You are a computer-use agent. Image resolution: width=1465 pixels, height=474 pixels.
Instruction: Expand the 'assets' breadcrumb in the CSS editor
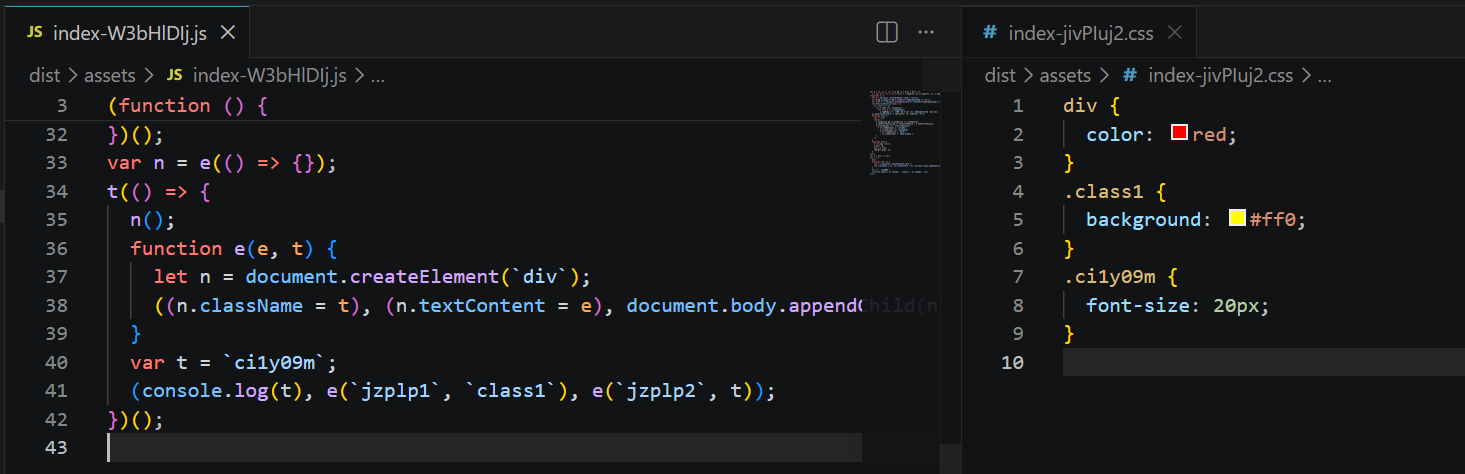pyautogui.click(x=1065, y=75)
